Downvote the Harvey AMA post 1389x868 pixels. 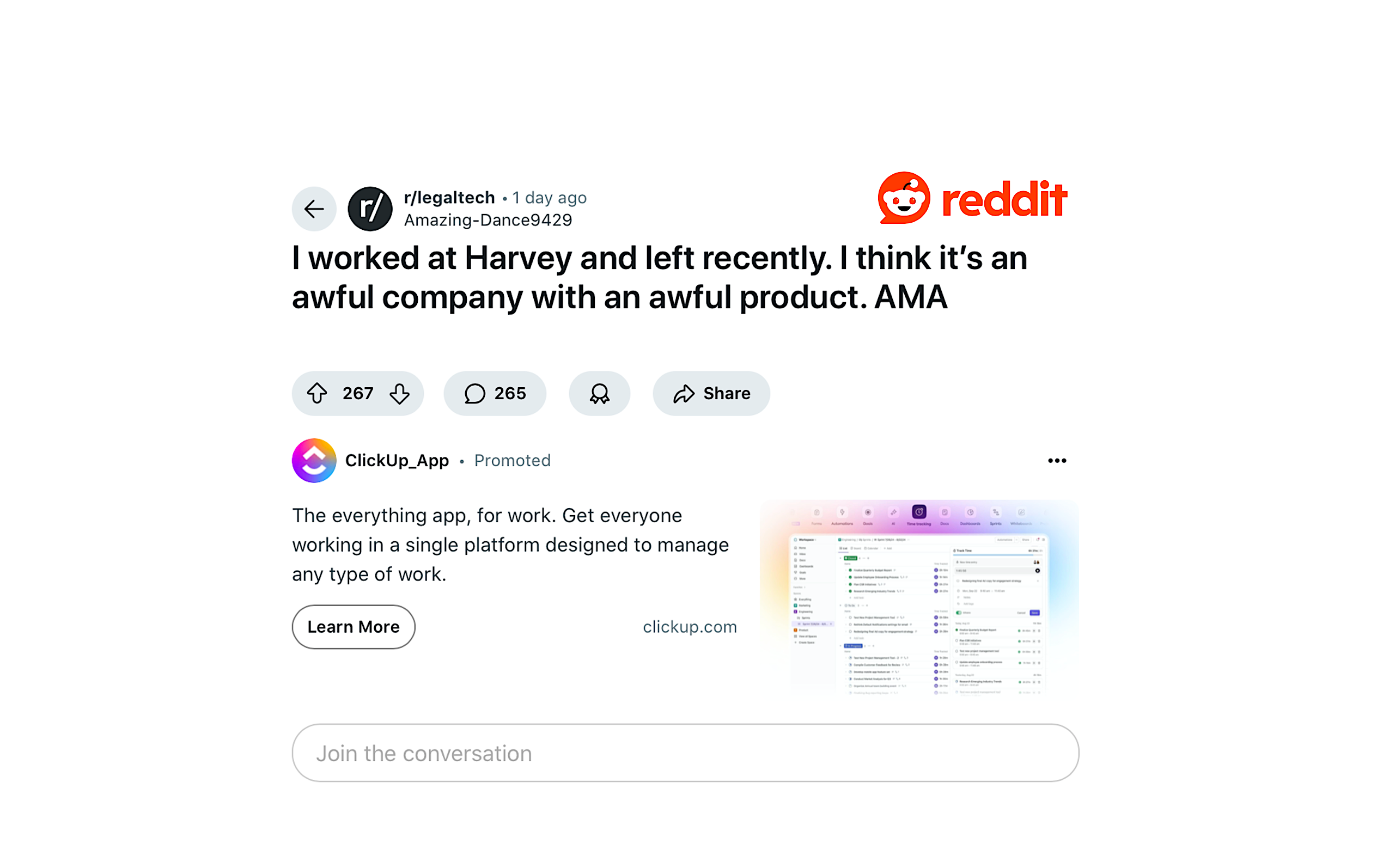point(400,394)
